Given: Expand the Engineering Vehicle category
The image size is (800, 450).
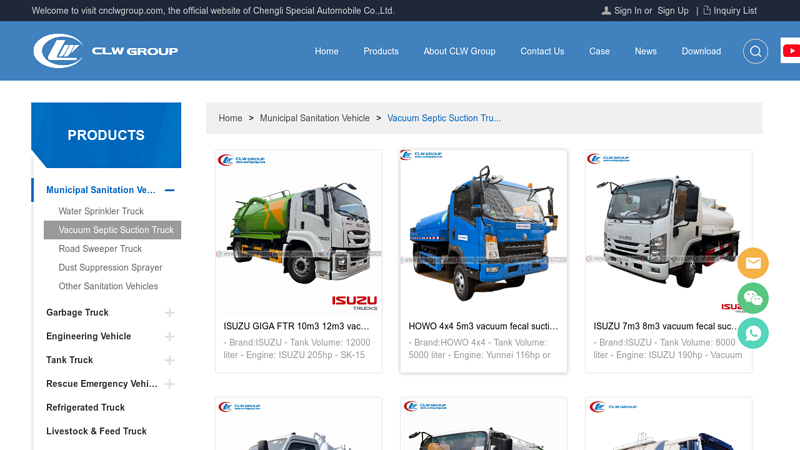Looking at the screenshot, I should pos(169,337).
